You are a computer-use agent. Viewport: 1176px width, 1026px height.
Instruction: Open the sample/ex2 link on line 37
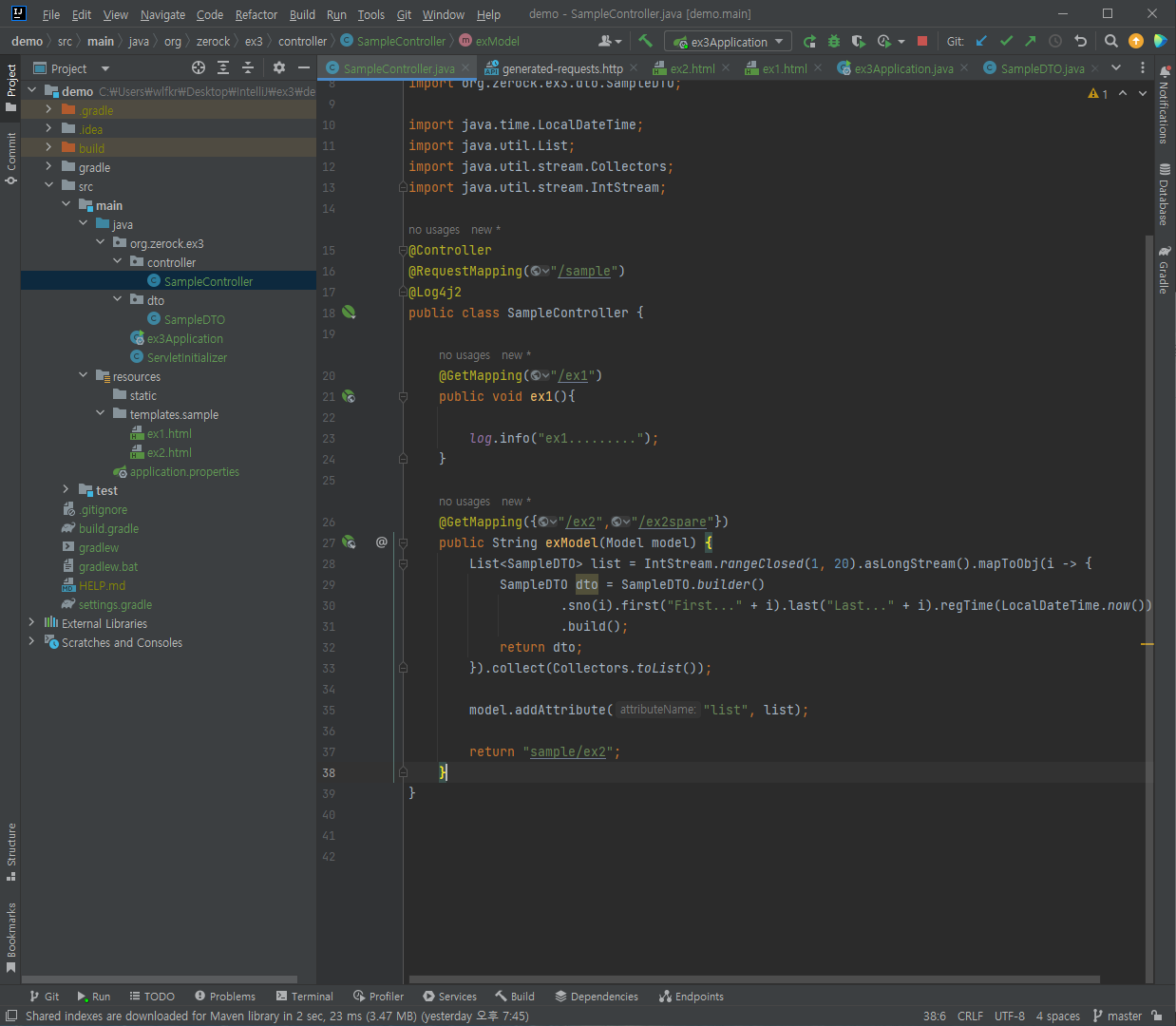point(568,751)
